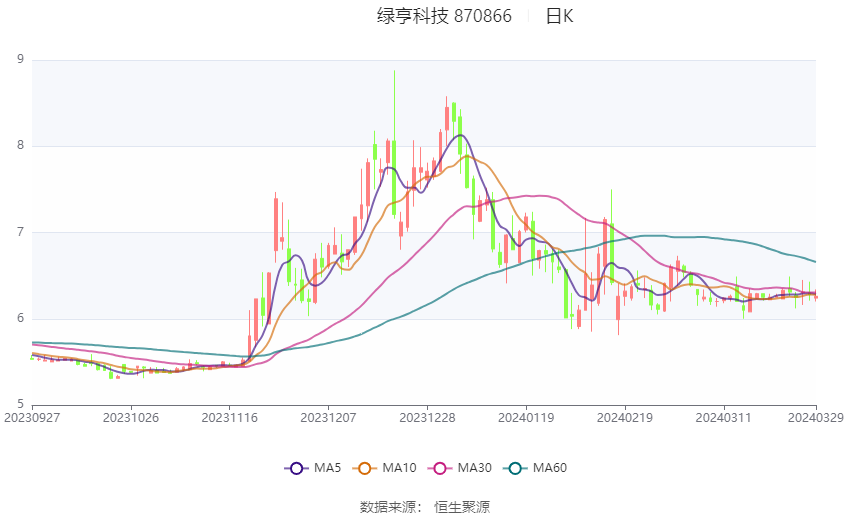
Task: Click x-axis date label 20230927
Action: (32, 418)
